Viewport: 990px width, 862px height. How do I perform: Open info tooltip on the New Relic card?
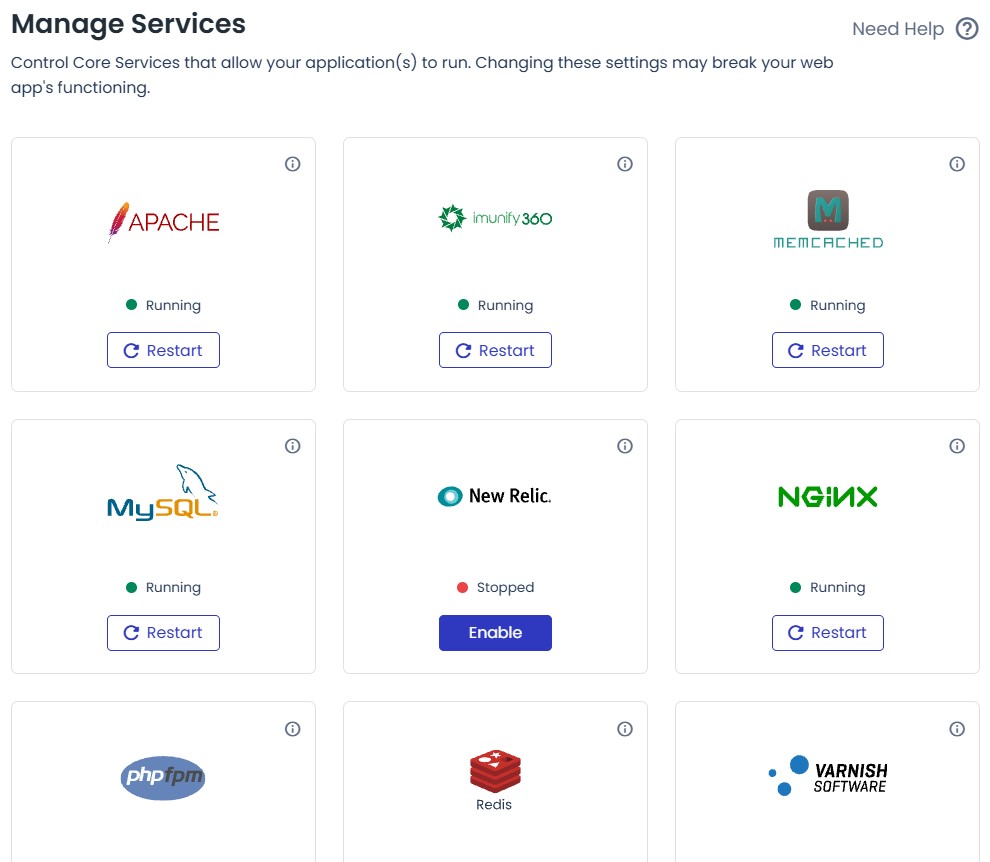pos(624,445)
